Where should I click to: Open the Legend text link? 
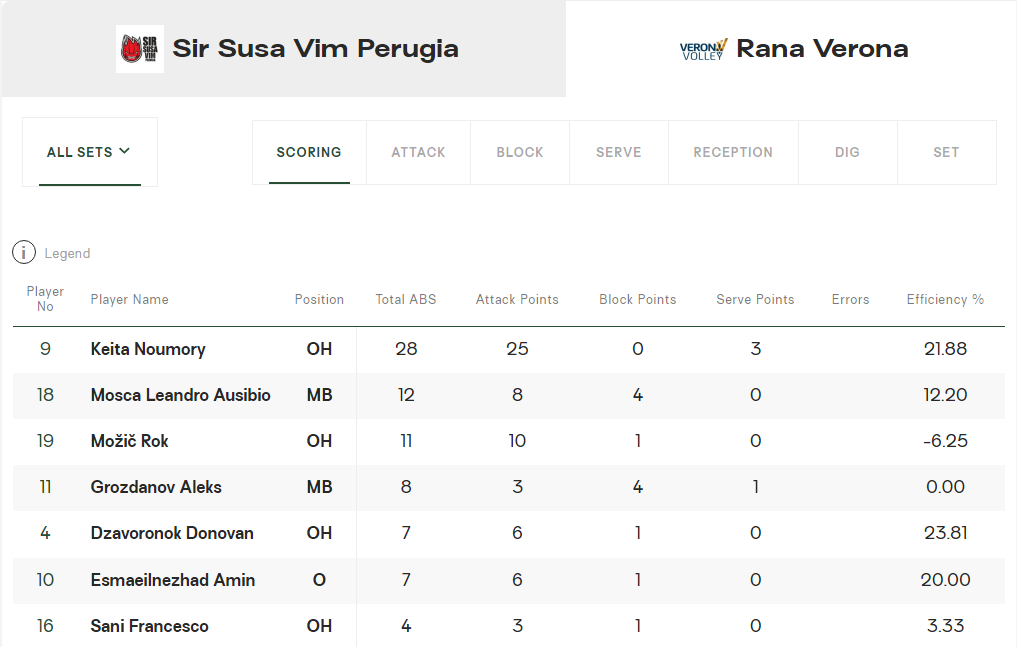67,254
